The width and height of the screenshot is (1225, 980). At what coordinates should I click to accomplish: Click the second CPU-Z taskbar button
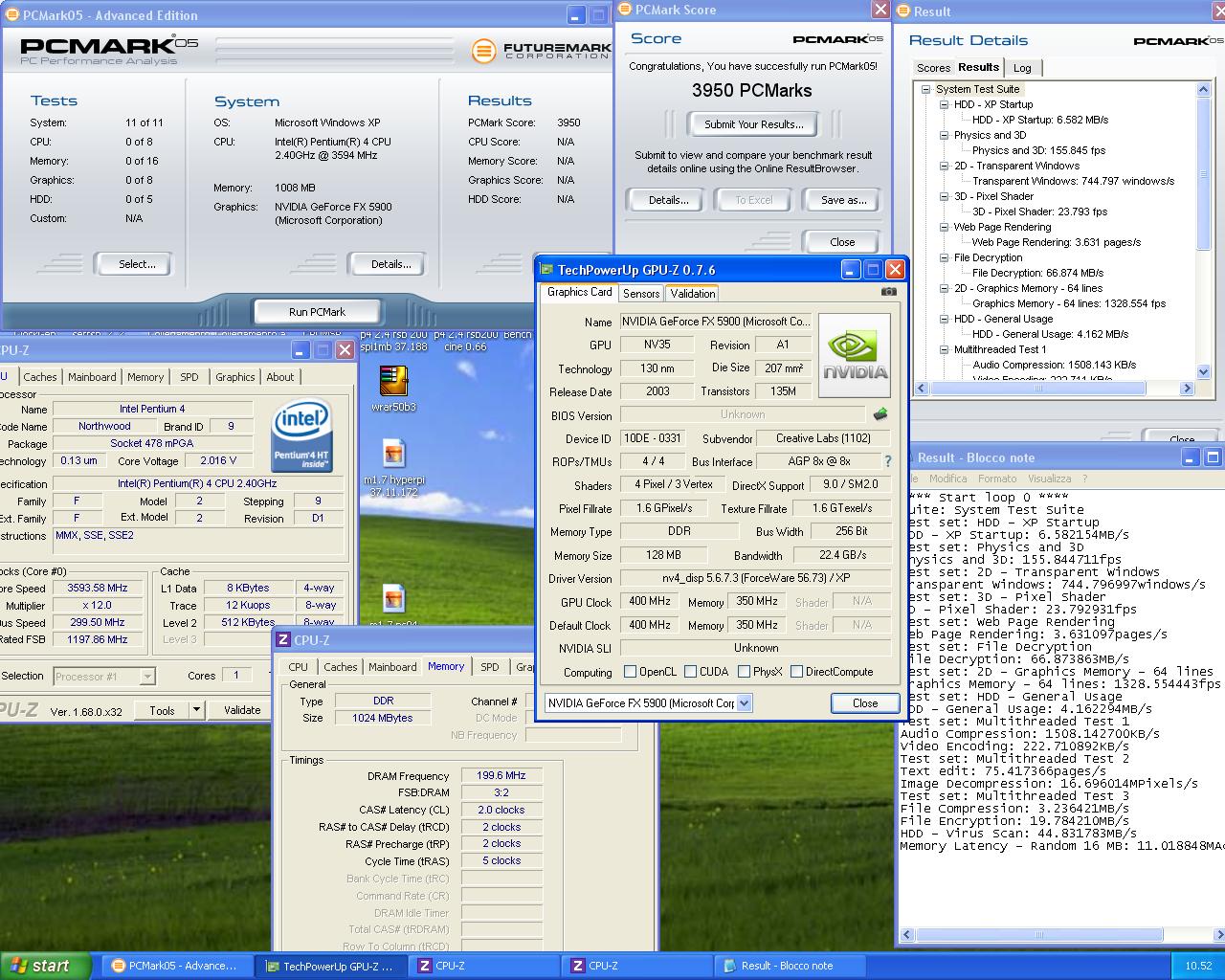[x=636, y=966]
